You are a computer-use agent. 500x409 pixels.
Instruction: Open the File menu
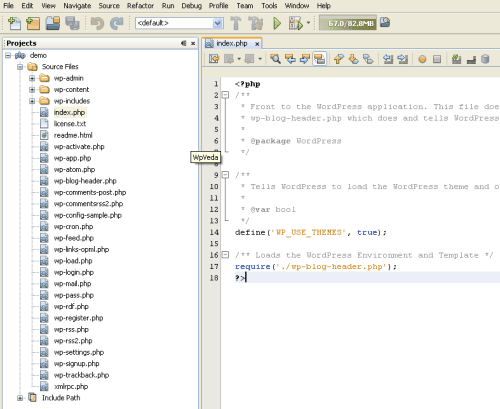(x=8, y=6)
